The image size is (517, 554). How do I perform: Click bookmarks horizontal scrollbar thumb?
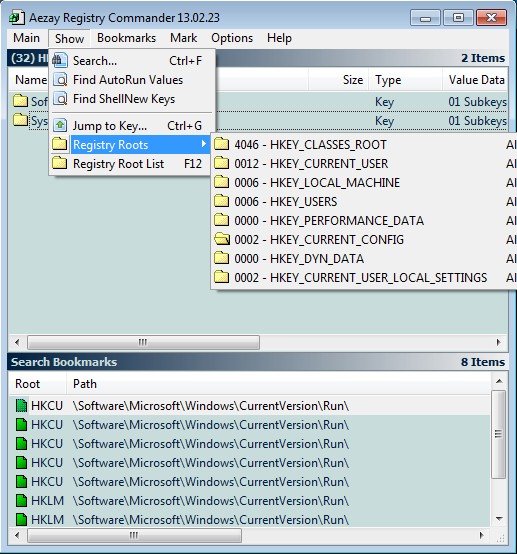tap(134, 535)
